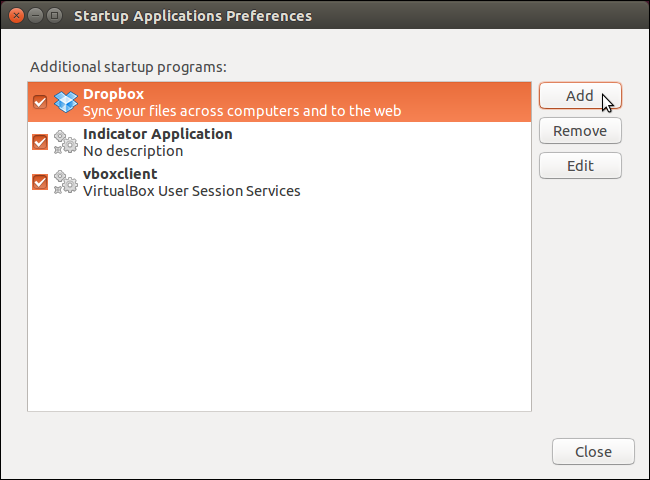Uncheck the Dropbox startup checkbox

[x=40, y=102]
